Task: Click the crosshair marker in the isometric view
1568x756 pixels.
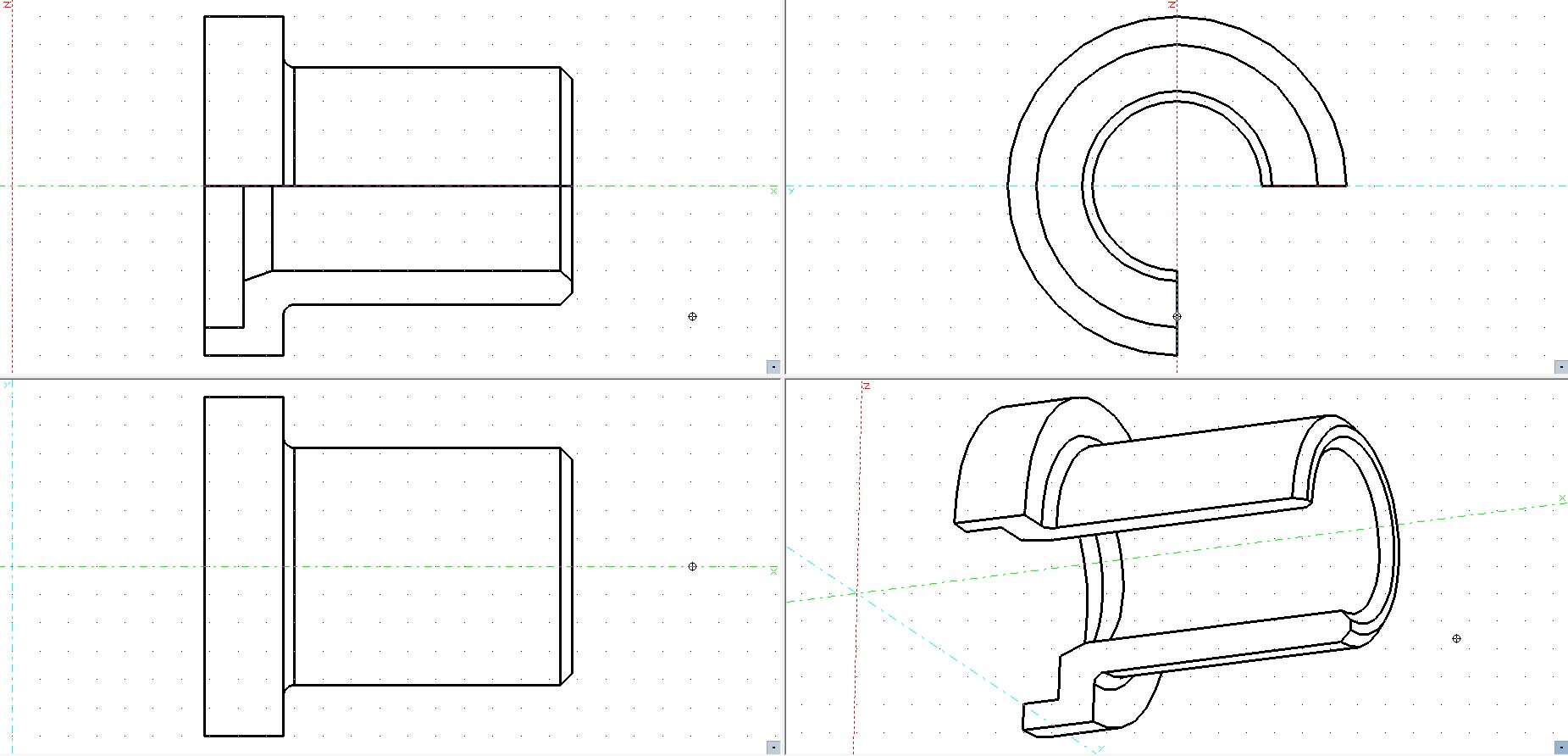Action: pos(1456,638)
